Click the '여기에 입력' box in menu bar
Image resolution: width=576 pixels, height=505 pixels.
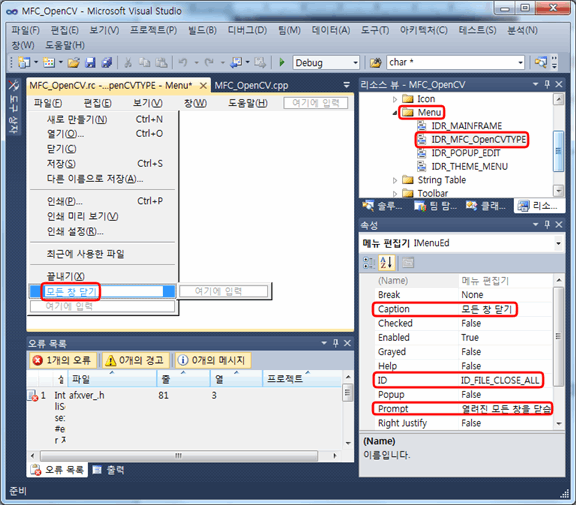316,103
